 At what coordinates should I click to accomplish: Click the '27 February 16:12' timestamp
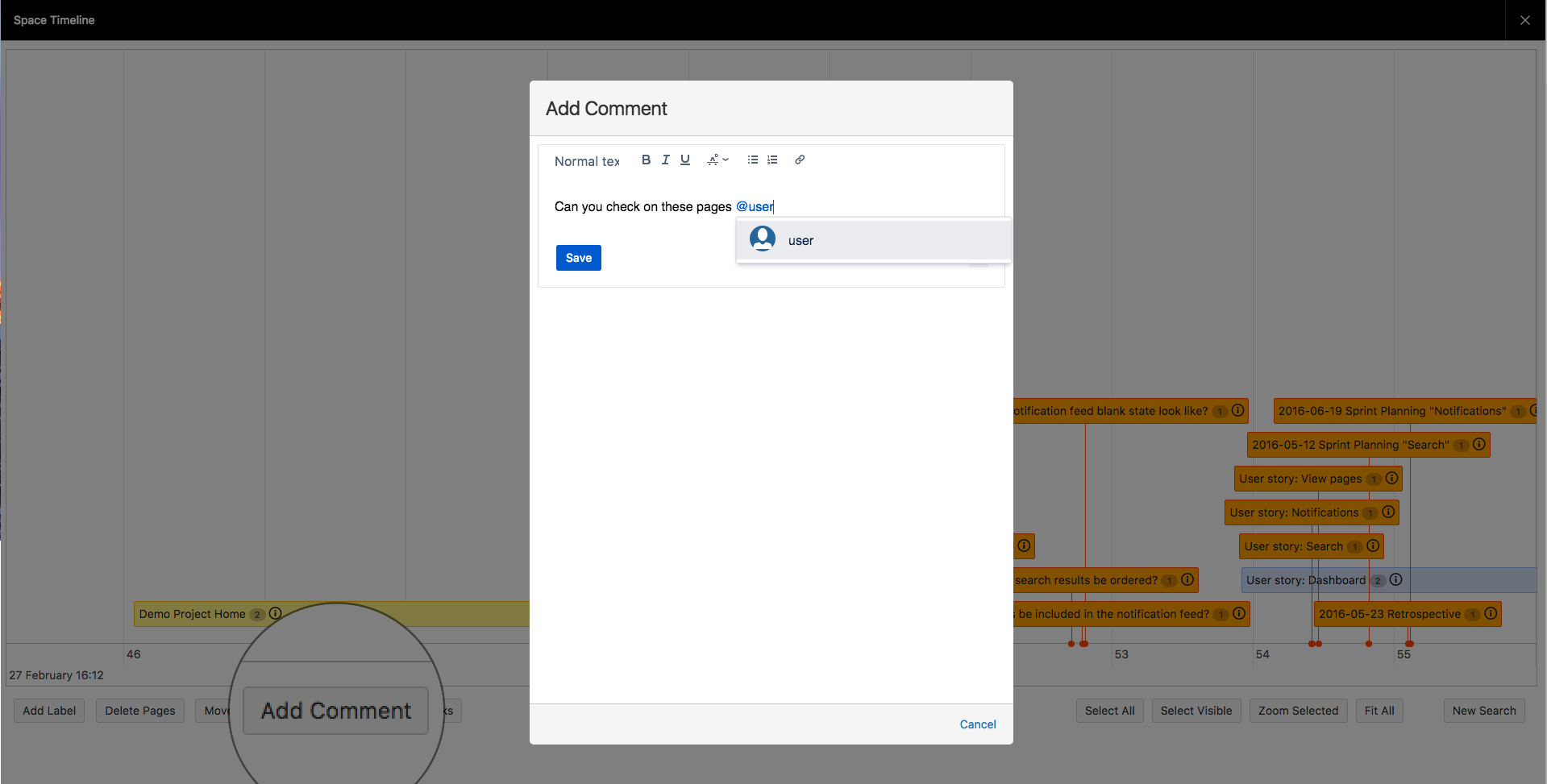tap(56, 675)
